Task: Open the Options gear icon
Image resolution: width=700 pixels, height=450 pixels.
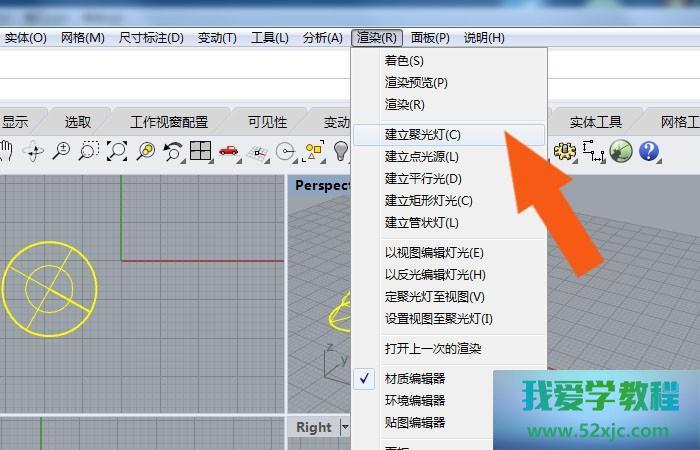Action: 565,151
